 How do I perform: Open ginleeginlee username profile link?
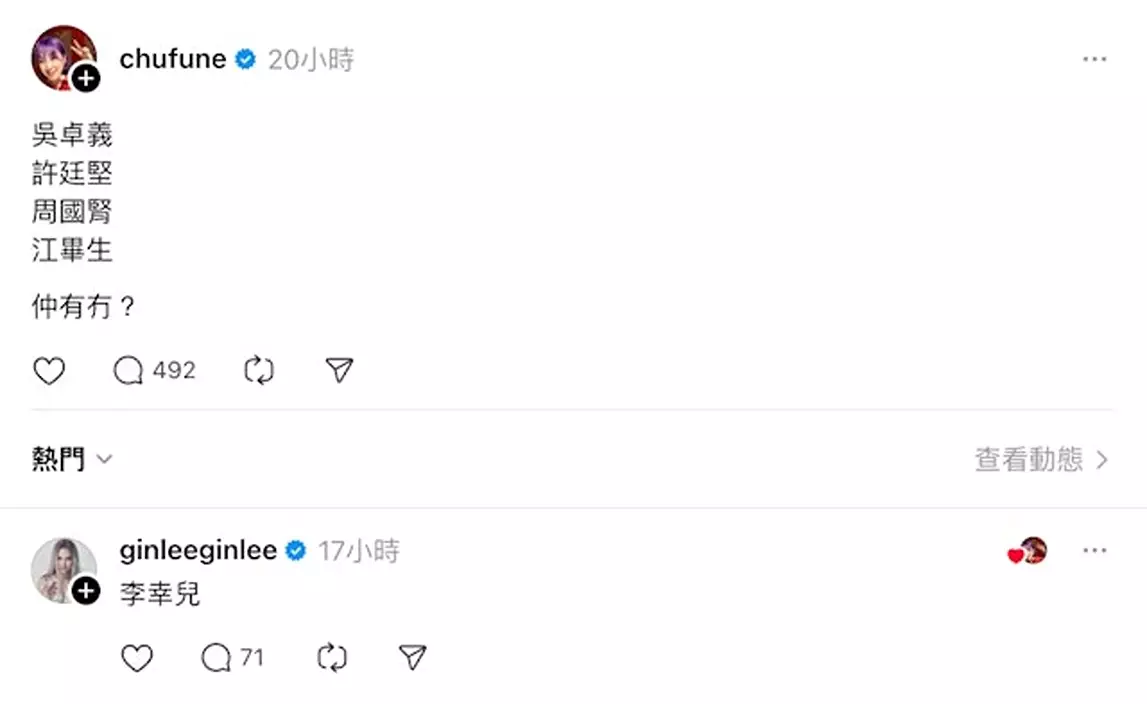tap(198, 551)
